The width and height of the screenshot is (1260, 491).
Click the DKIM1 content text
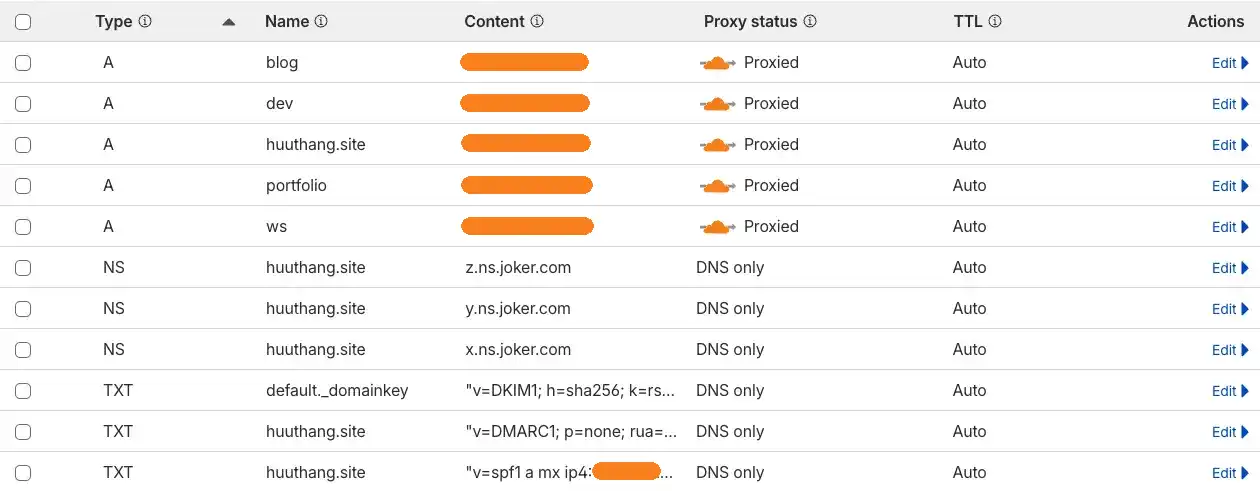(x=570, y=391)
